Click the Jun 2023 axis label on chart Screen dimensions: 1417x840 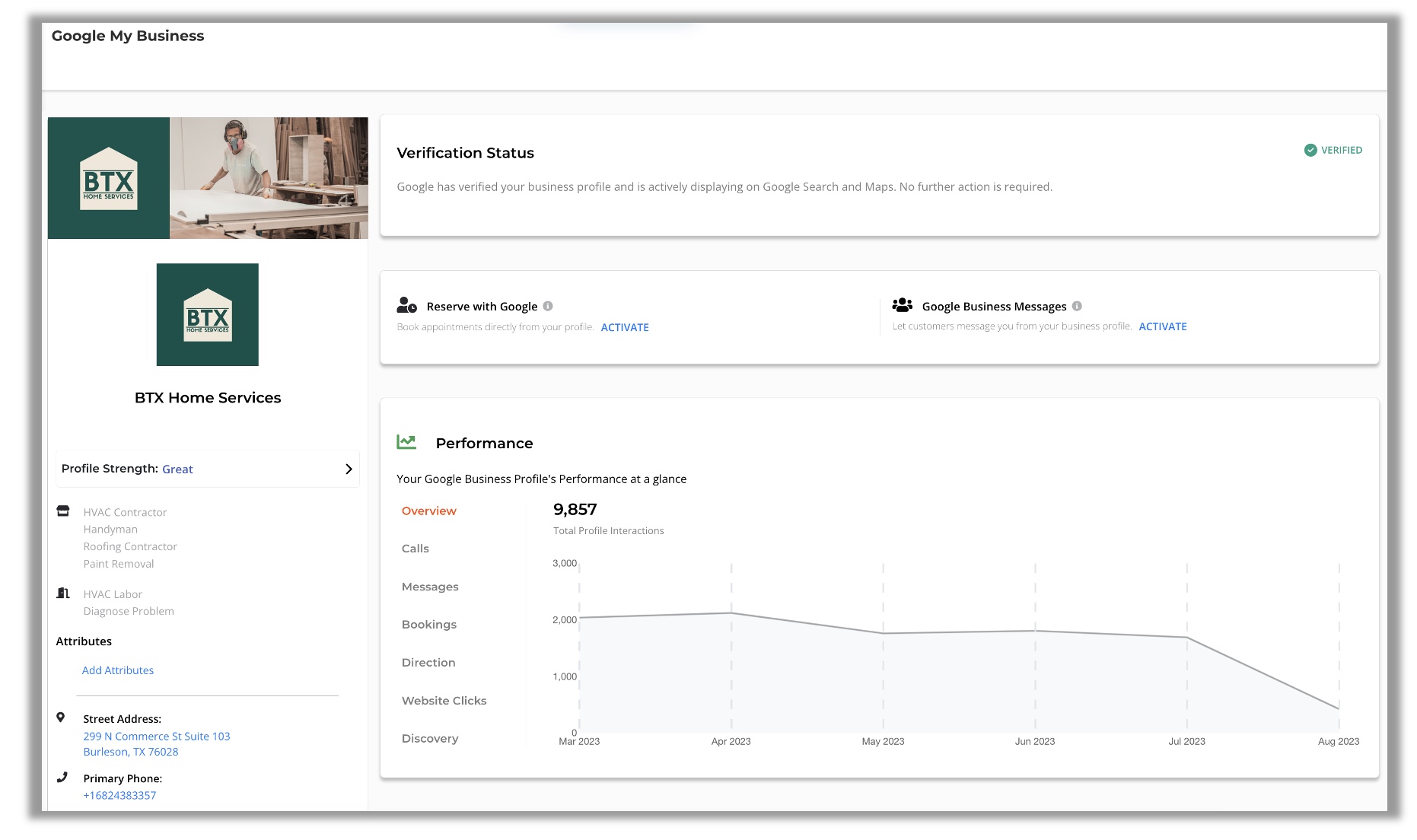point(1035,741)
